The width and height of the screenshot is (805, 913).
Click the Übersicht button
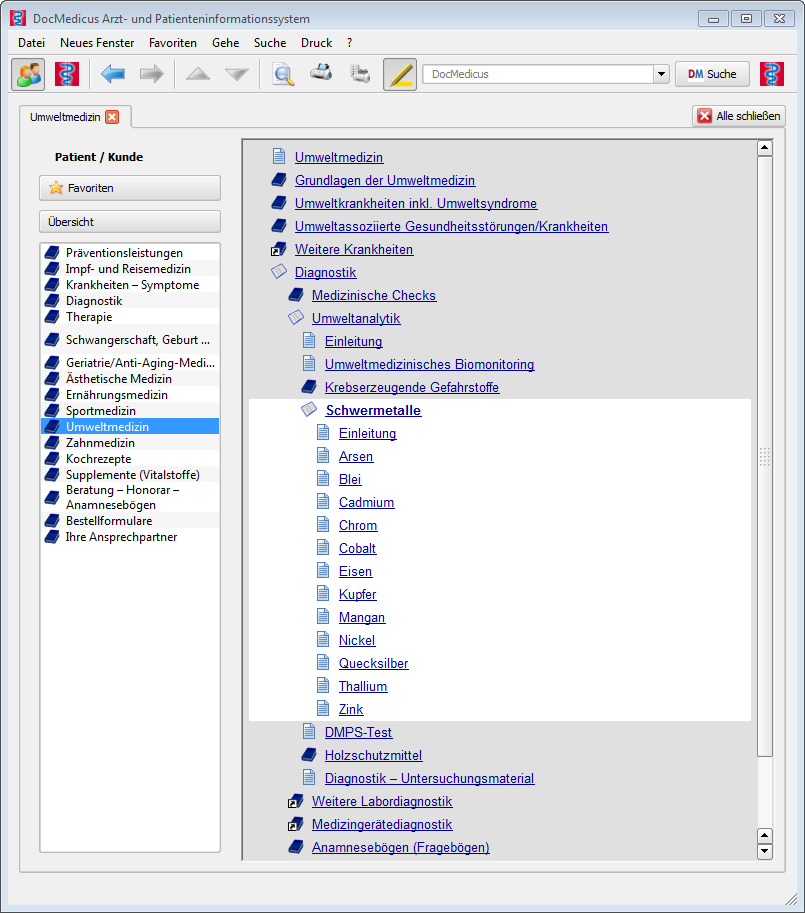pyautogui.click(x=130, y=222)
